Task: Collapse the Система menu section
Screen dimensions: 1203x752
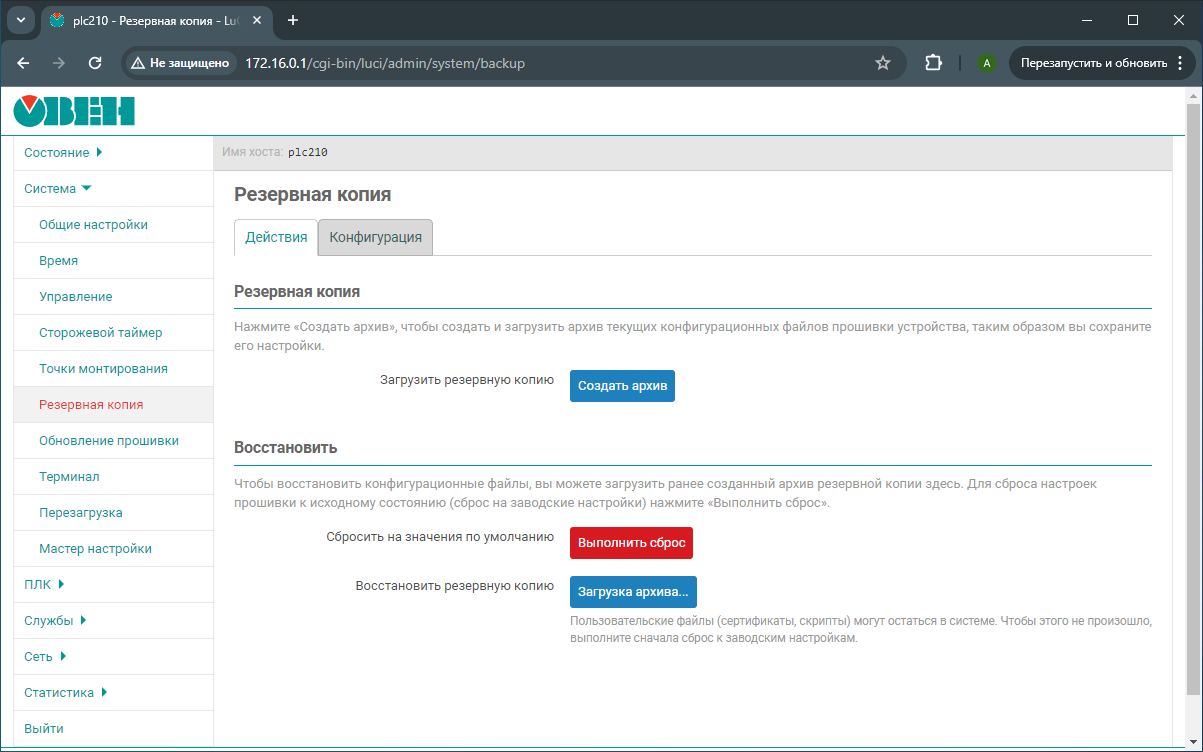Action: [x=57, y=189]
